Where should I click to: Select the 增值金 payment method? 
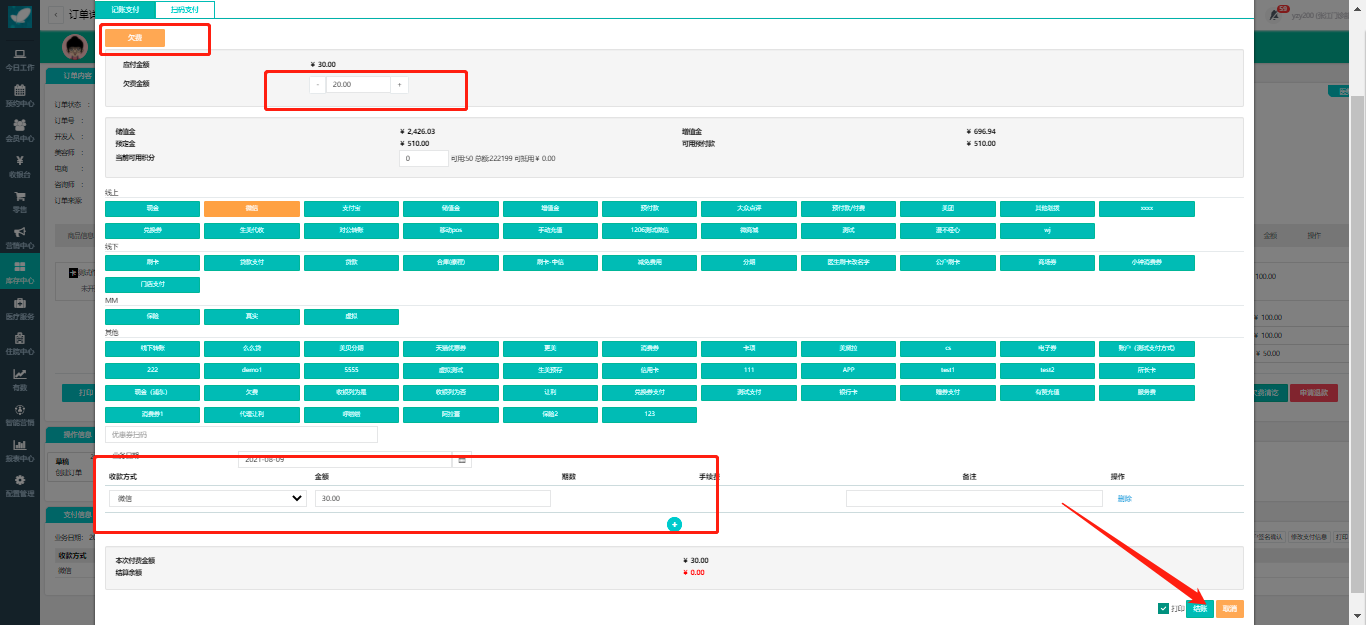pos(550,208)
